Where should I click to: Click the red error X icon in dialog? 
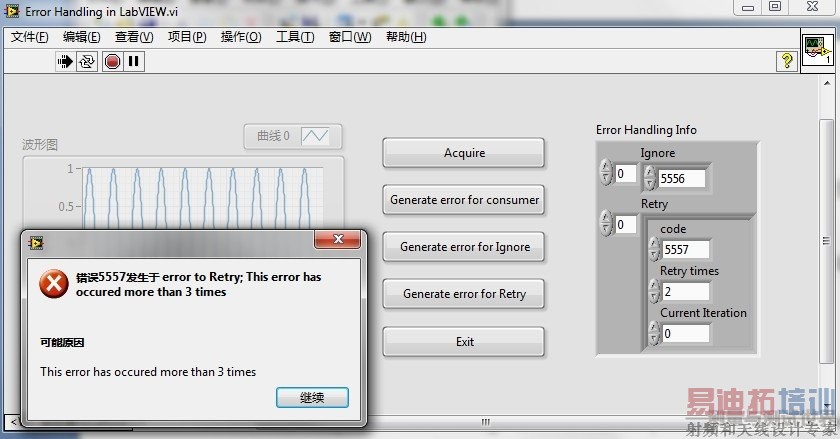click(x=54, y=283)
